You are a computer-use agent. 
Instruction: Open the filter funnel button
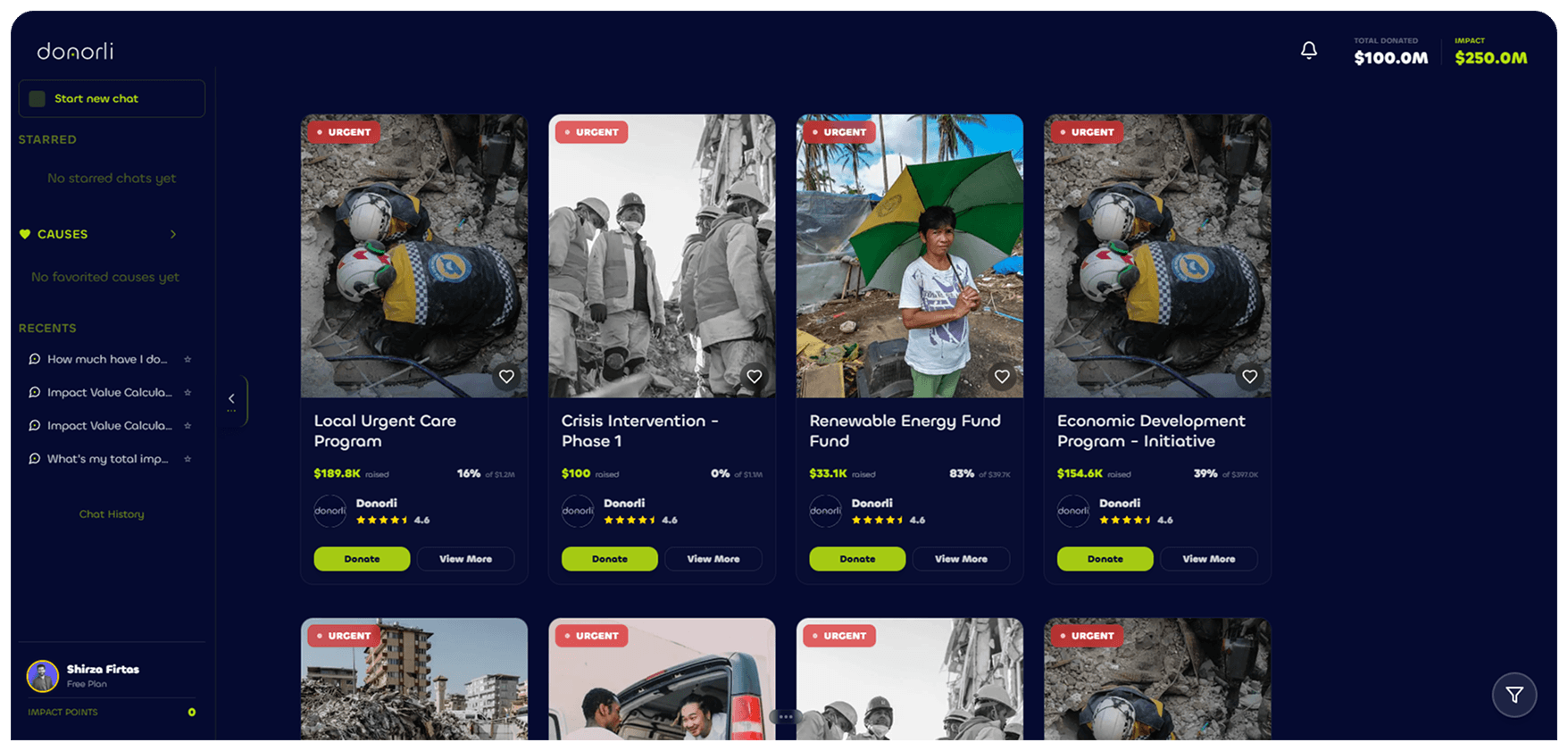point(1514,695)
